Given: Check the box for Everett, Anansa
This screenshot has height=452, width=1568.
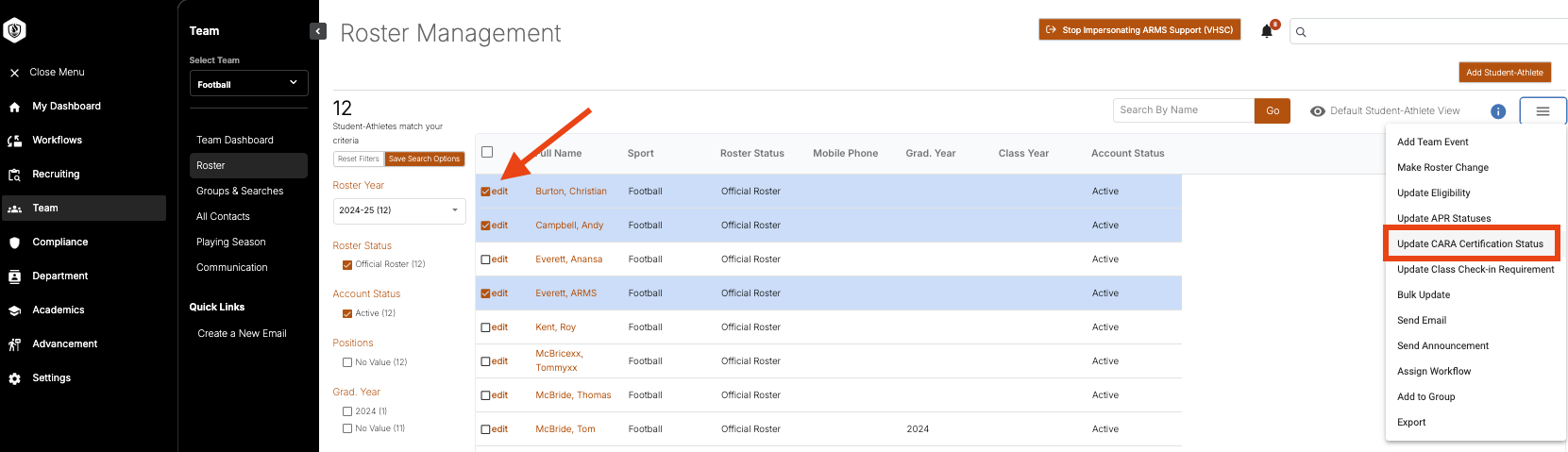Looking at the screenshot, I should [x=485, y=259].
